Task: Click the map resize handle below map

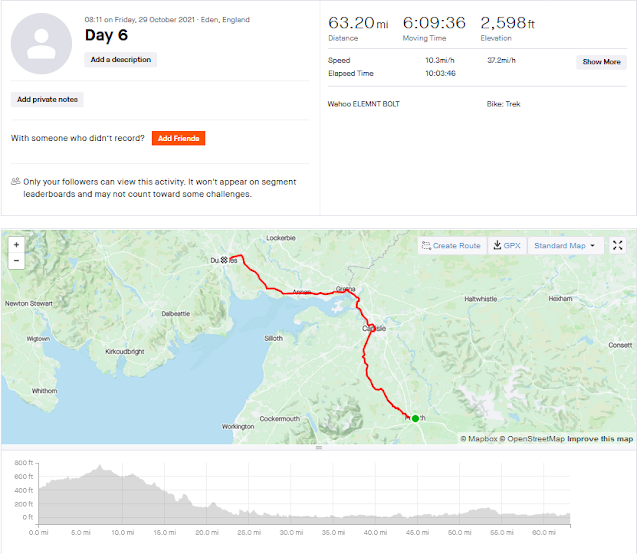Action: tap(319, 448)
